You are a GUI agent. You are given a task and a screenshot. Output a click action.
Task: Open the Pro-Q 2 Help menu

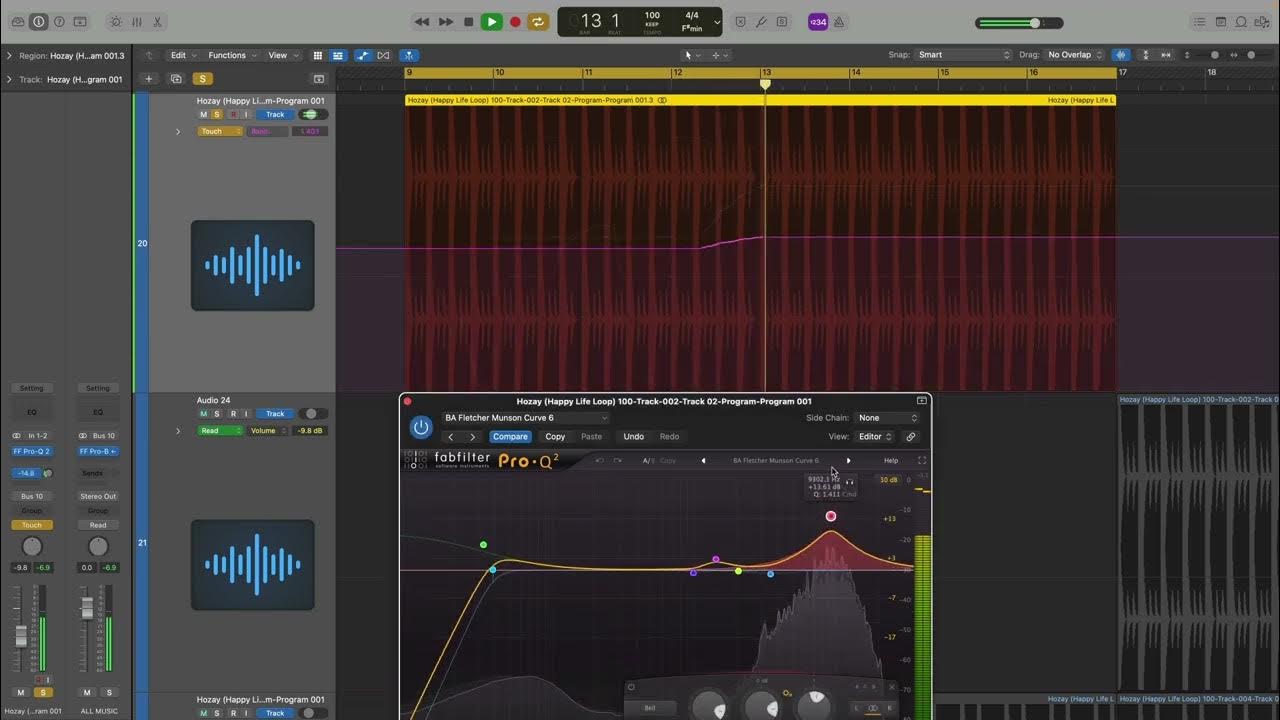[x=891, y=461]
